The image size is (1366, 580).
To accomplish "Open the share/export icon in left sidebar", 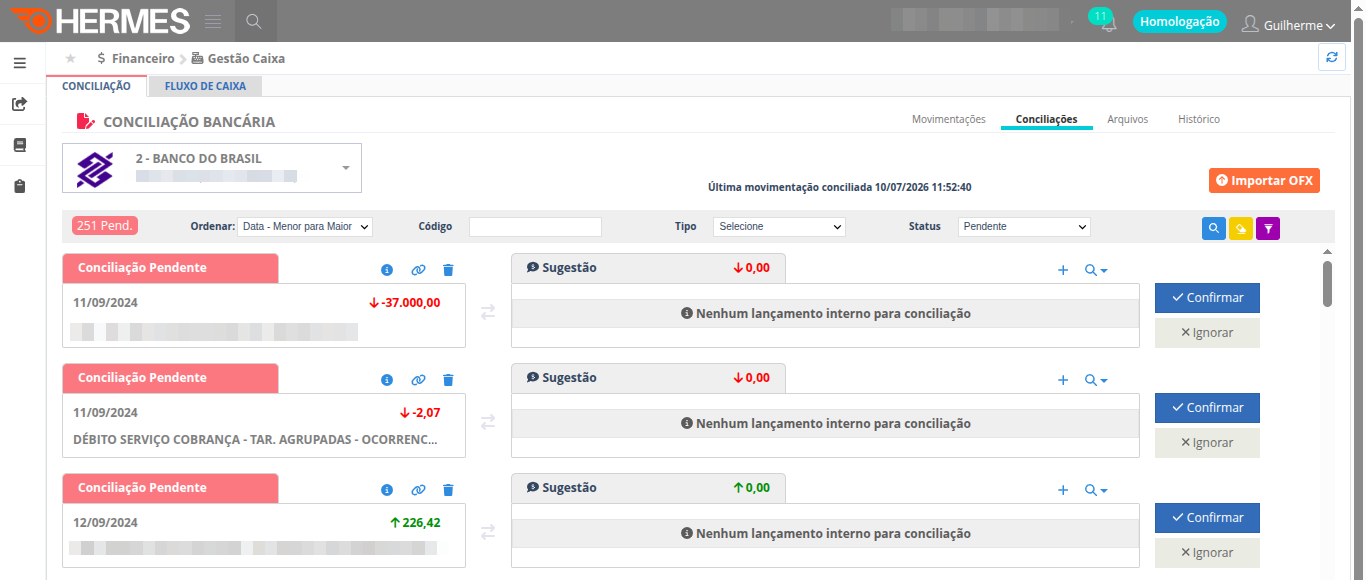I will (19, 104).
